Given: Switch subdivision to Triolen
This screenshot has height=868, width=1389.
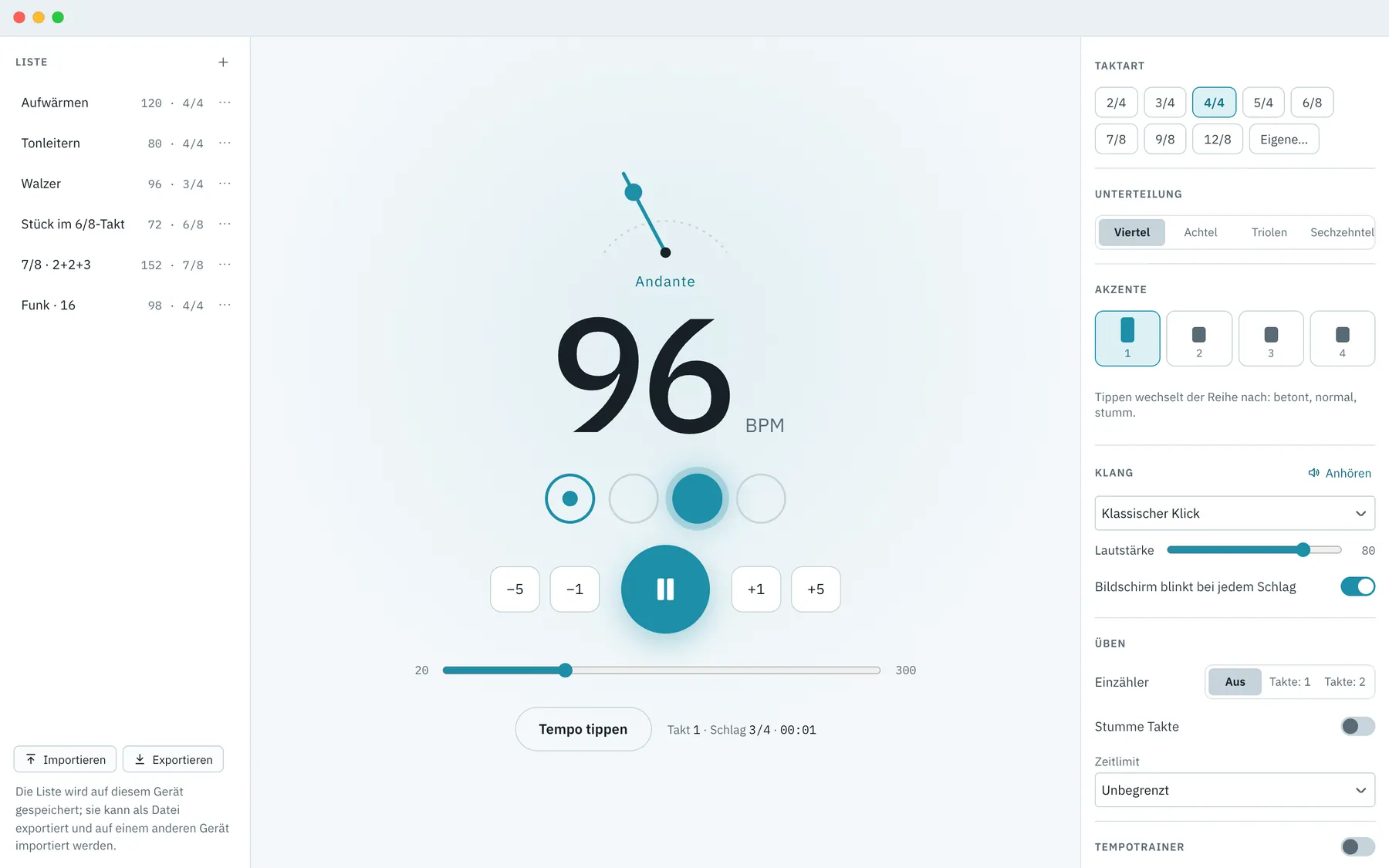Looking at the screenshot, I should [x=1269, y=232].
